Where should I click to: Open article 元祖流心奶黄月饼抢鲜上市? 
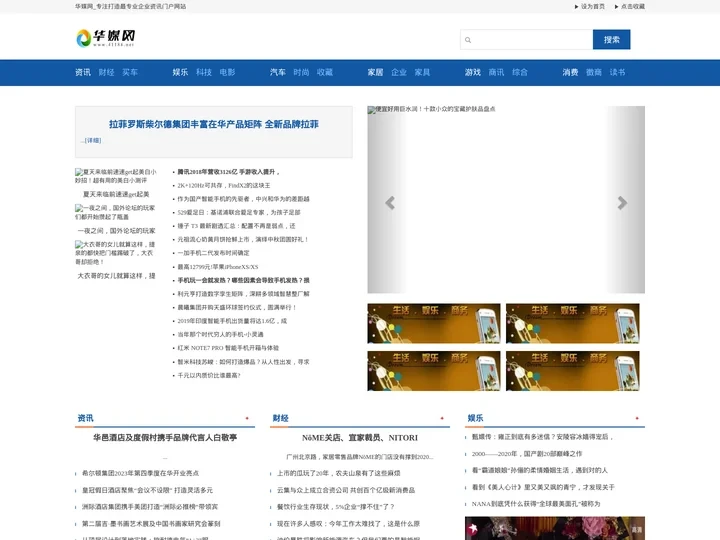click(243, 240)
